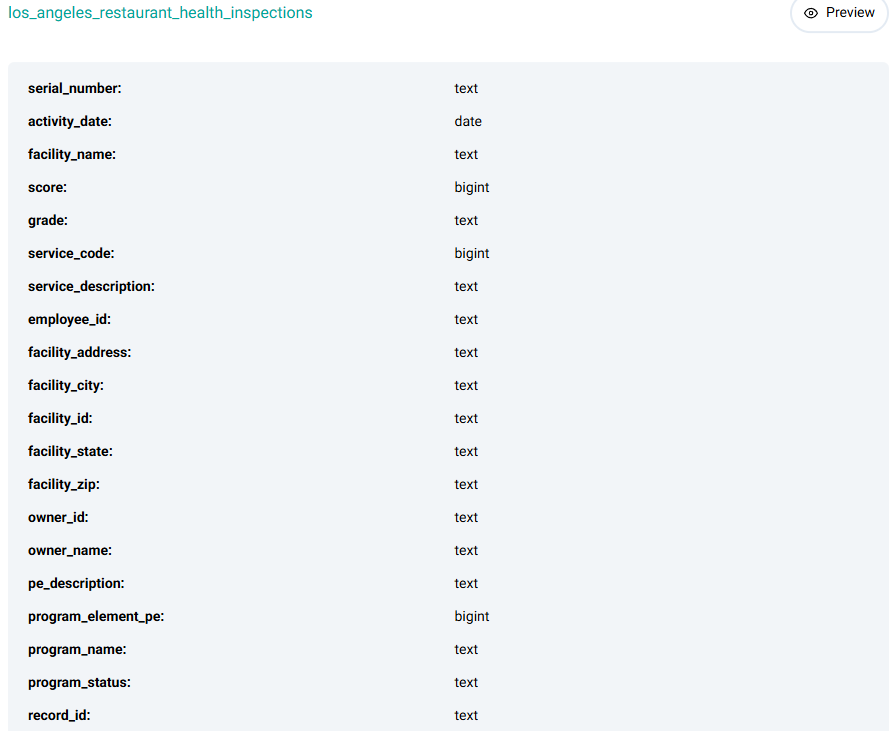896x731 pixels.
Task: Click the text type of facility_zip
Action: [466, 485]
